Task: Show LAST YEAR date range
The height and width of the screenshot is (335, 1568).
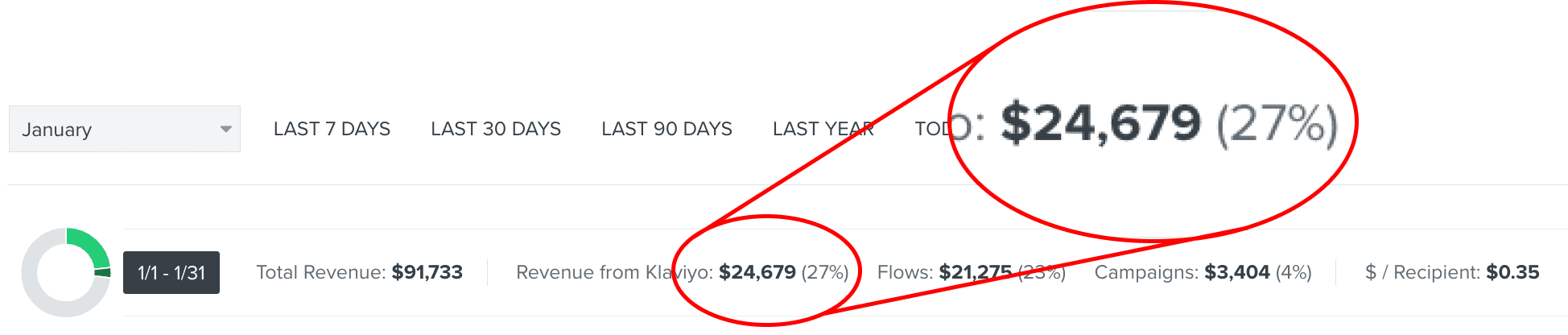Action: [823, 129]
